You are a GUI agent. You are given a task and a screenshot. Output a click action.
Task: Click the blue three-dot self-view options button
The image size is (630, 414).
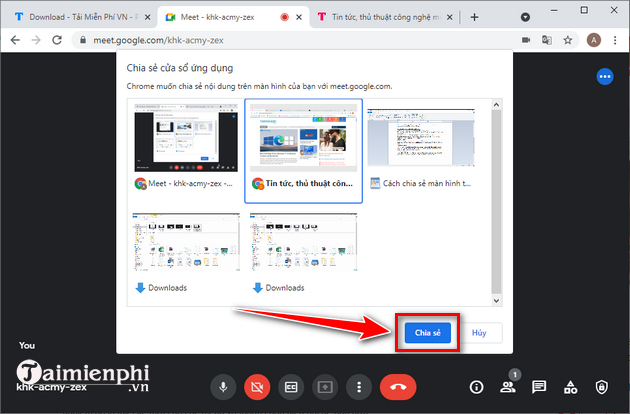pyautogui.click(x=605, y=76)
